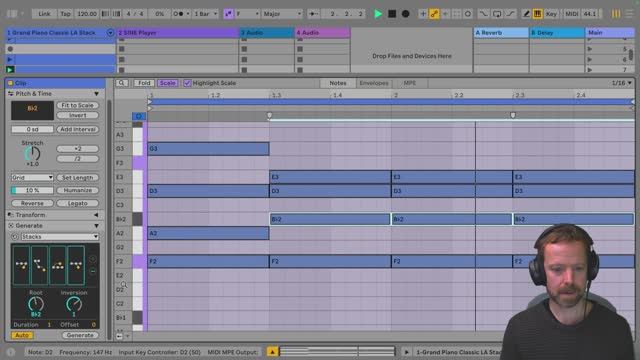Image resolution: width=640 pixels, height=360 pixels.
Task: Open the Stacks generator dropdown
Action: coord(60,237)
